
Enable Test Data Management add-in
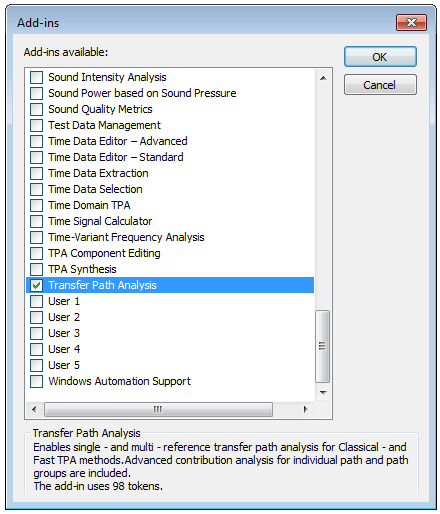pyautogui.click(x=36, y=125)
